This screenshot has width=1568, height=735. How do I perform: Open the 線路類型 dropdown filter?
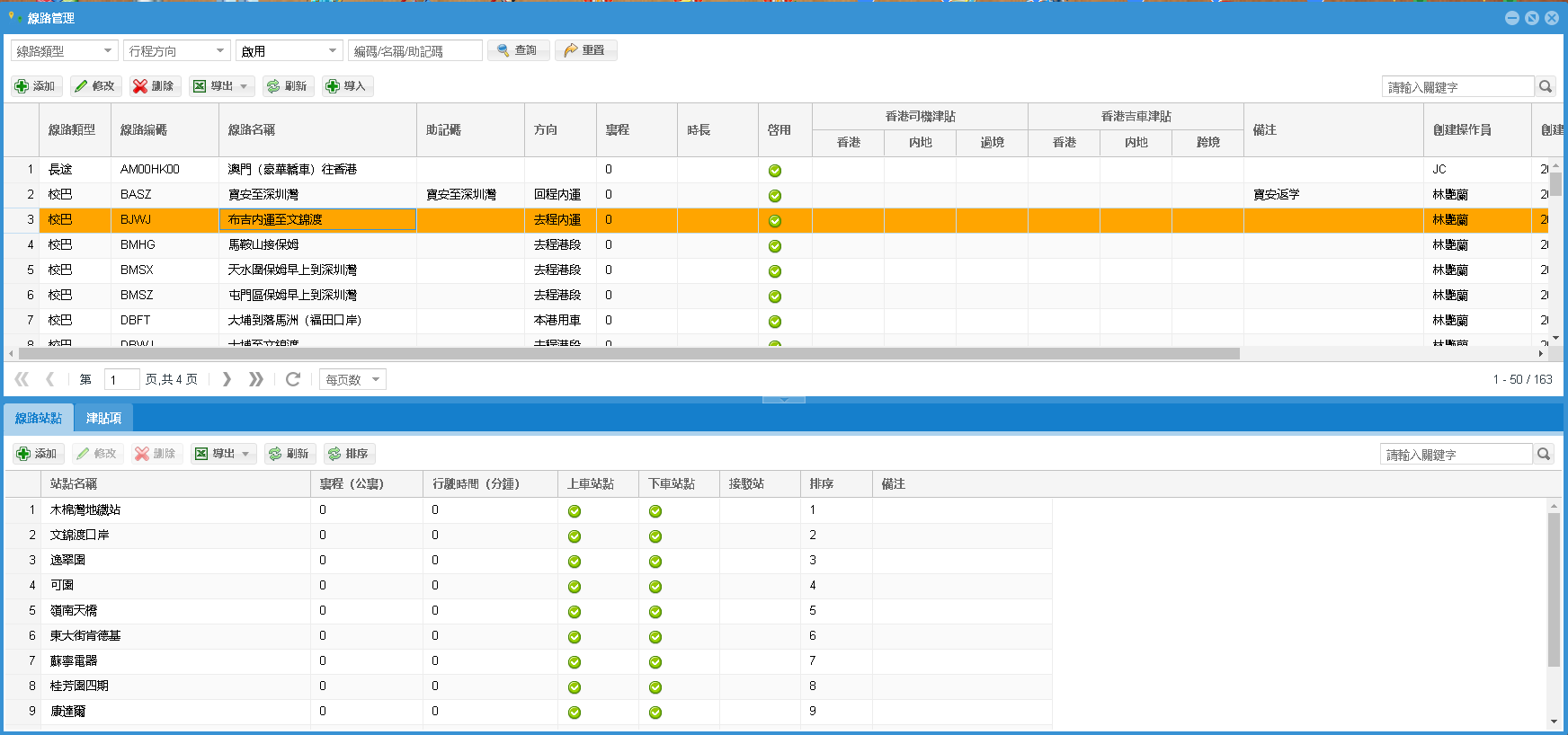pyautogui.click(x=64, y=51)
